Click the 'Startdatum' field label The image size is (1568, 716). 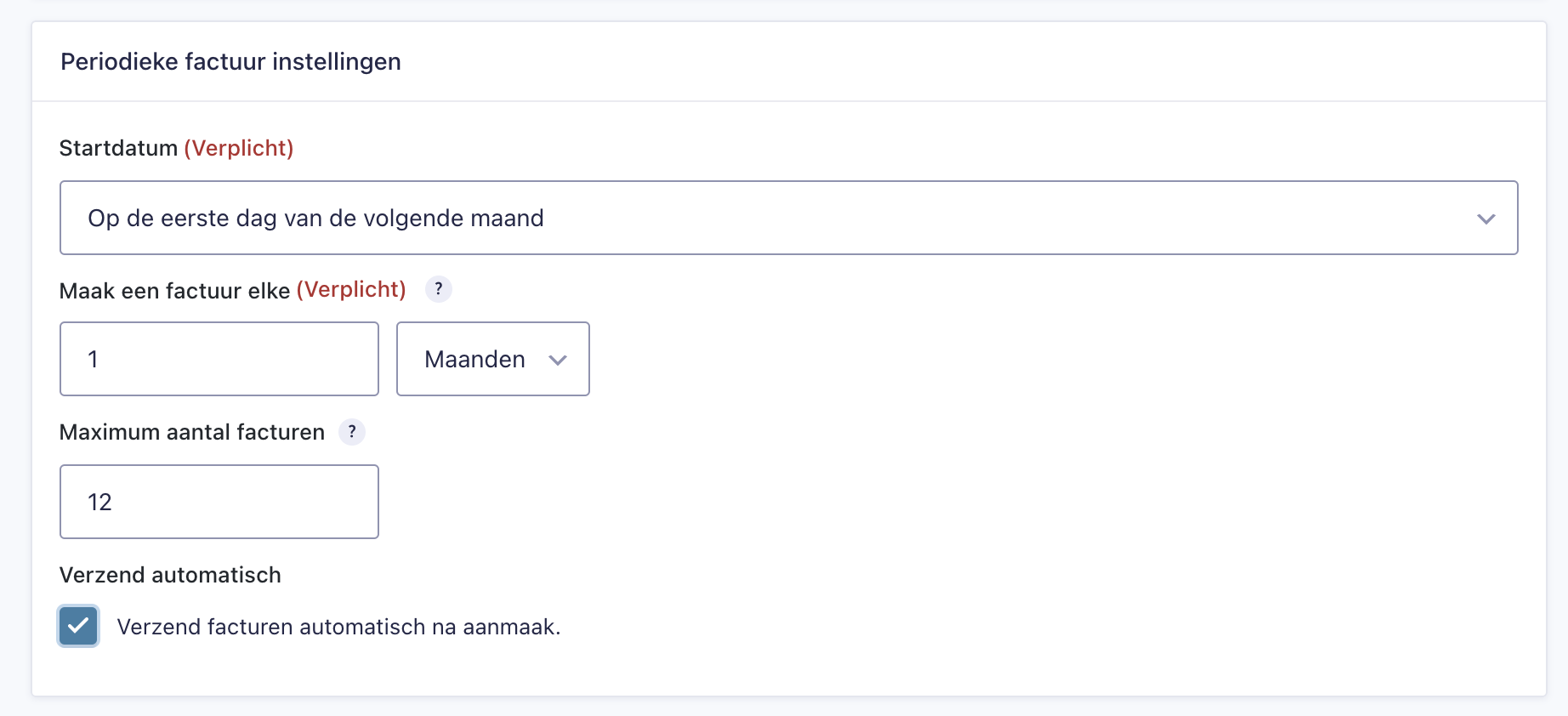[118, 148]
